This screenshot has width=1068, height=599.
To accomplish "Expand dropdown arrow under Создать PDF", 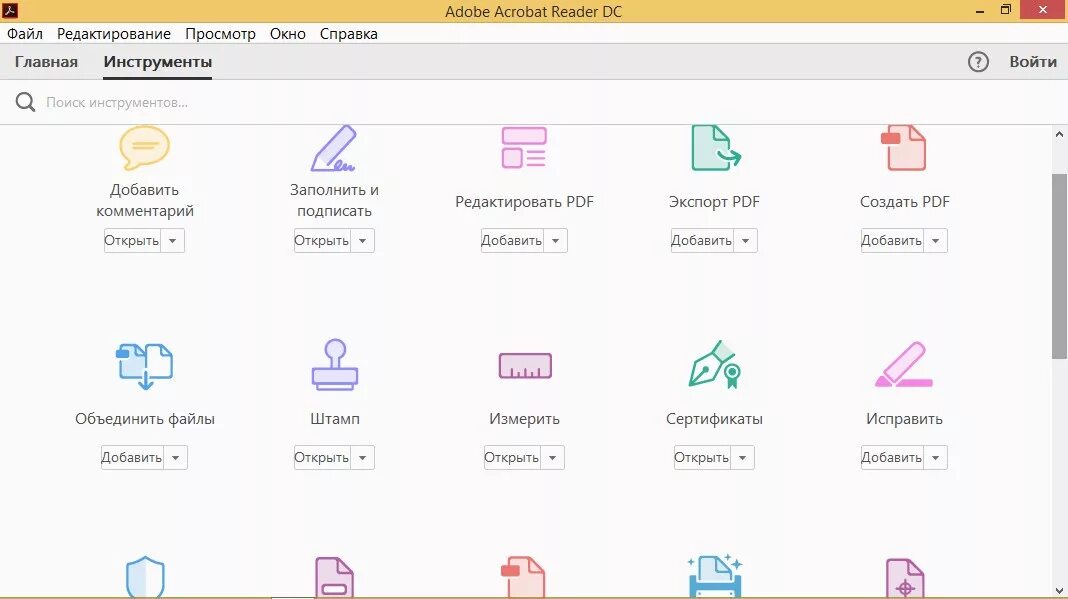I will (x=936, y=241).
